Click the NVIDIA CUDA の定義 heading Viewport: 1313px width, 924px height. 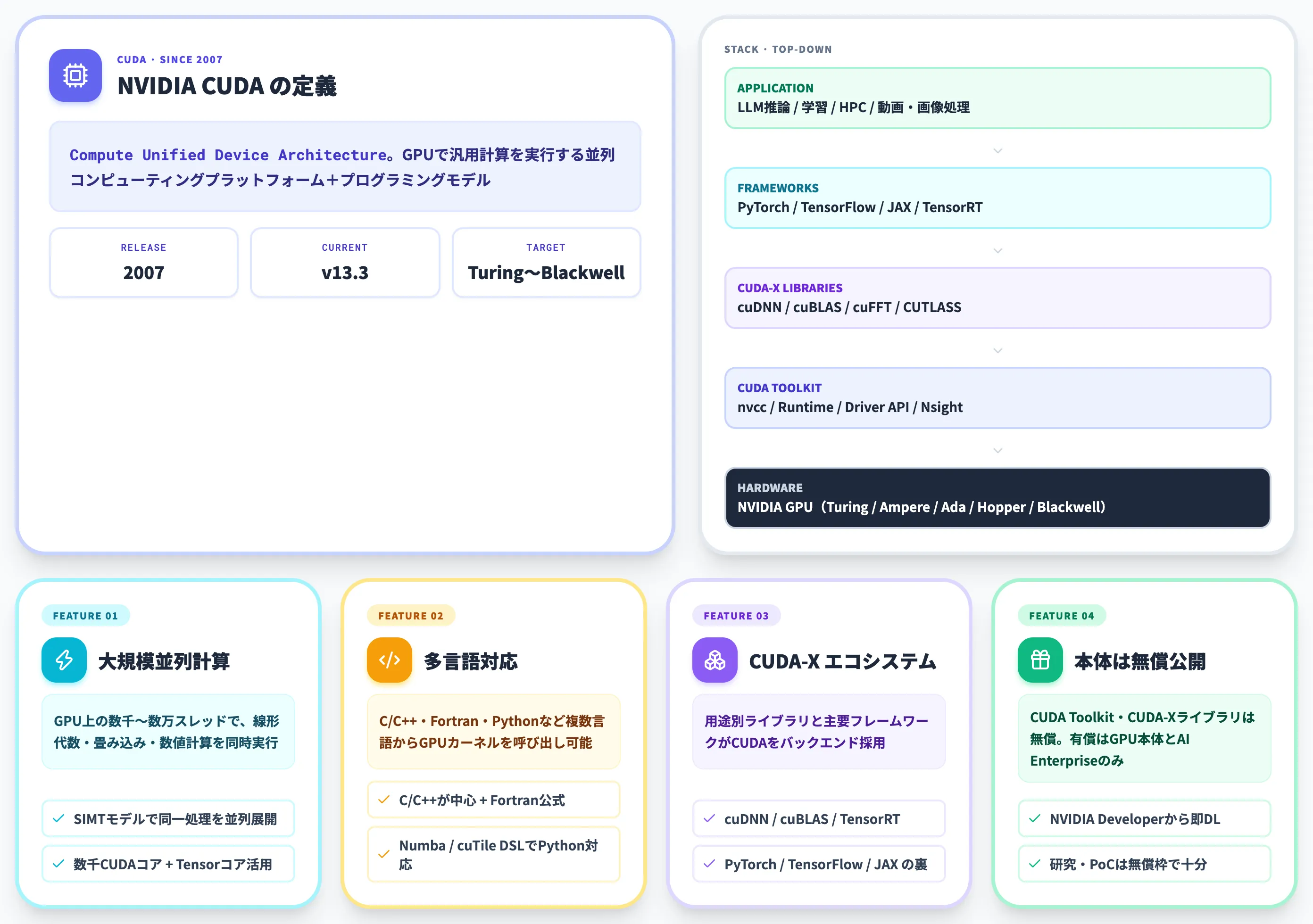(x=227, y=86)
